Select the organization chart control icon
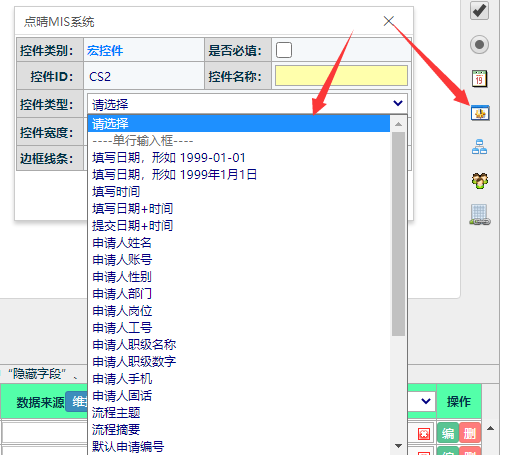The image size is (507, 455). (479, 147)
